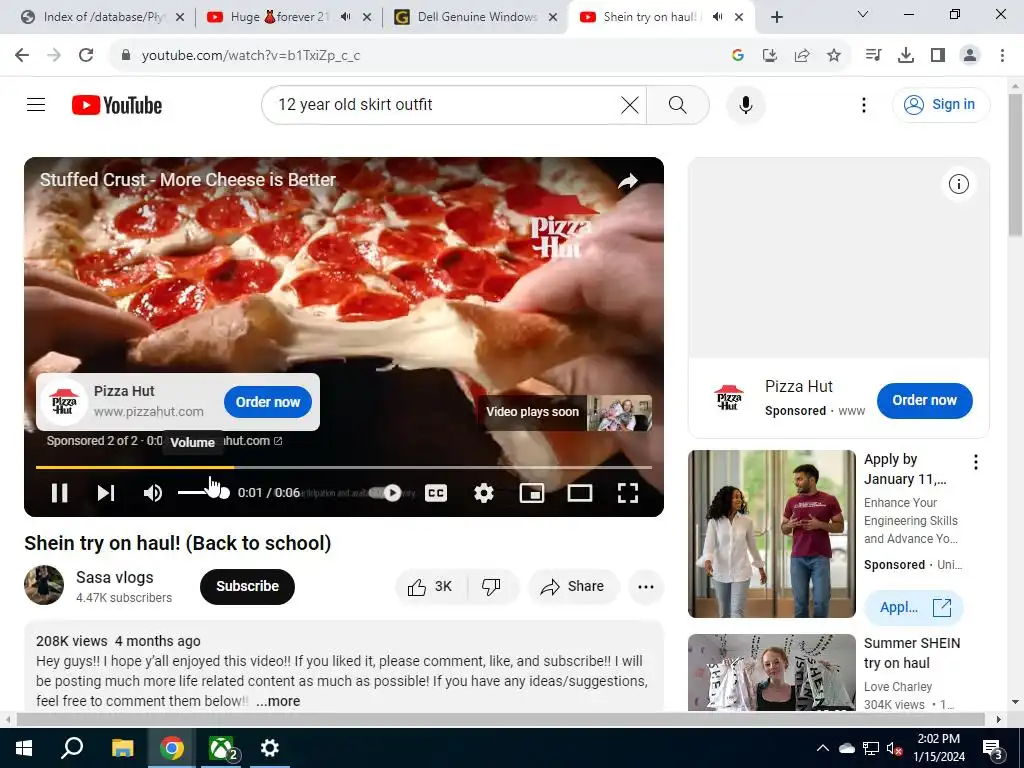Switch to Huge forever 21 tab
The height and width of the screenshot is (768, 1024).
(281, 17)
